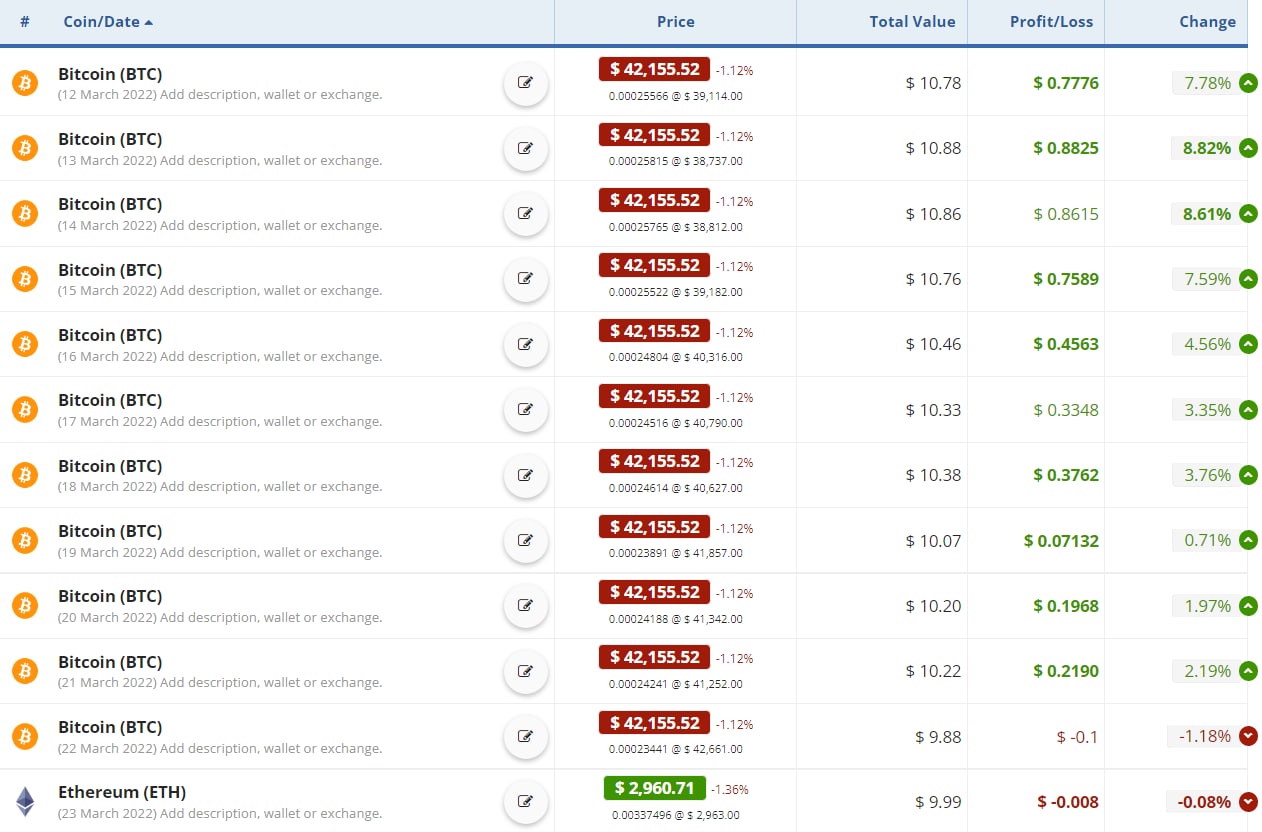Image resolution: width=1262 pixels, height=832 pixels.
Task: Edit the 13 March 2022 Bitcoin entry
Action: point(525,148)
